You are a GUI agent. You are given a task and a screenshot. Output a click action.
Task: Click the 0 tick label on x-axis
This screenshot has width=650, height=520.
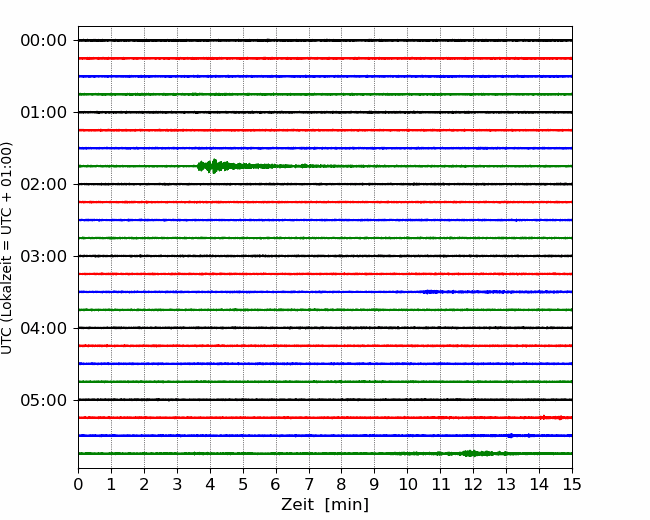click(x=78, y=484)
